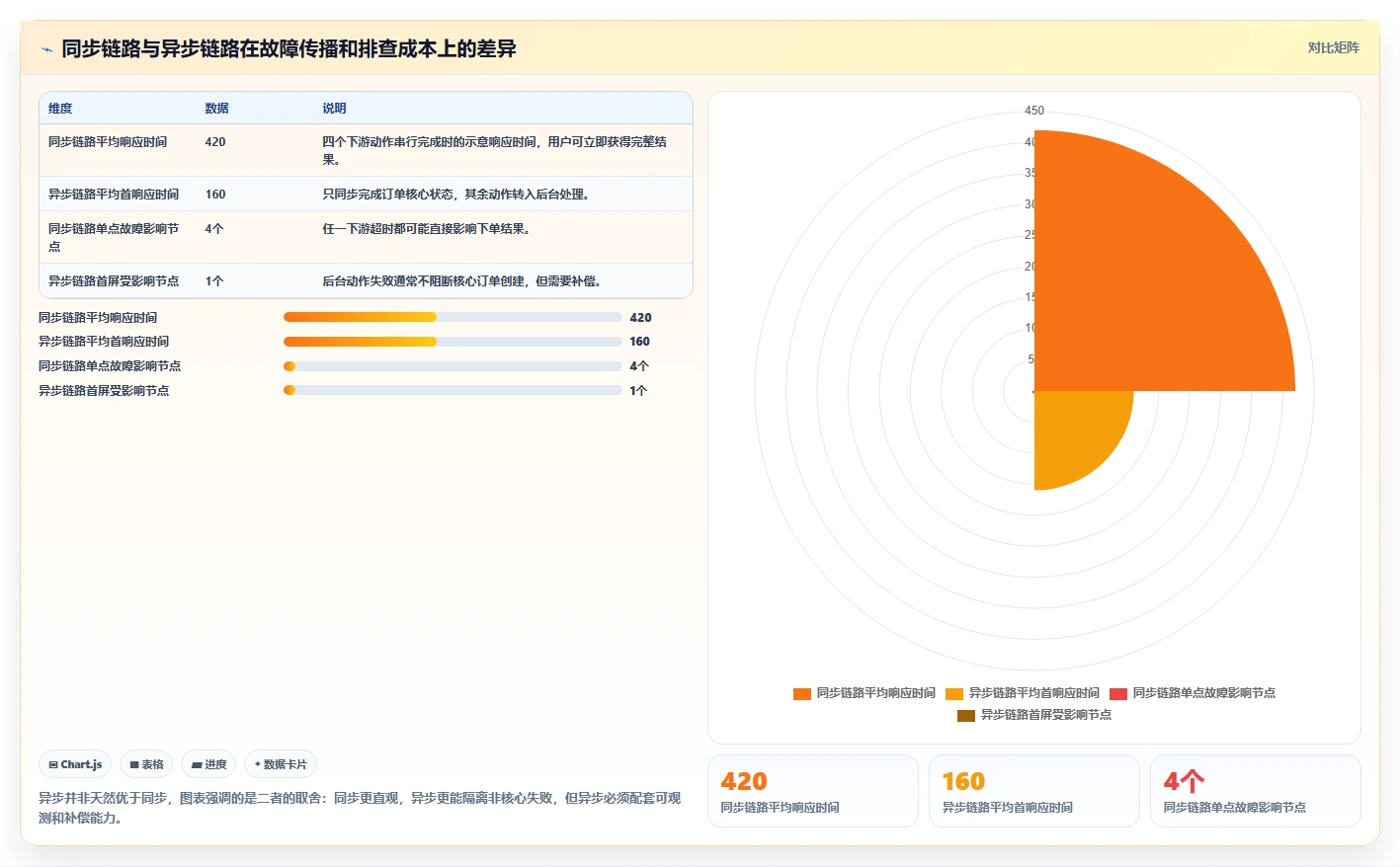Click table value 420
This screenshot has width=1400, height=867.
pos(215,142)
